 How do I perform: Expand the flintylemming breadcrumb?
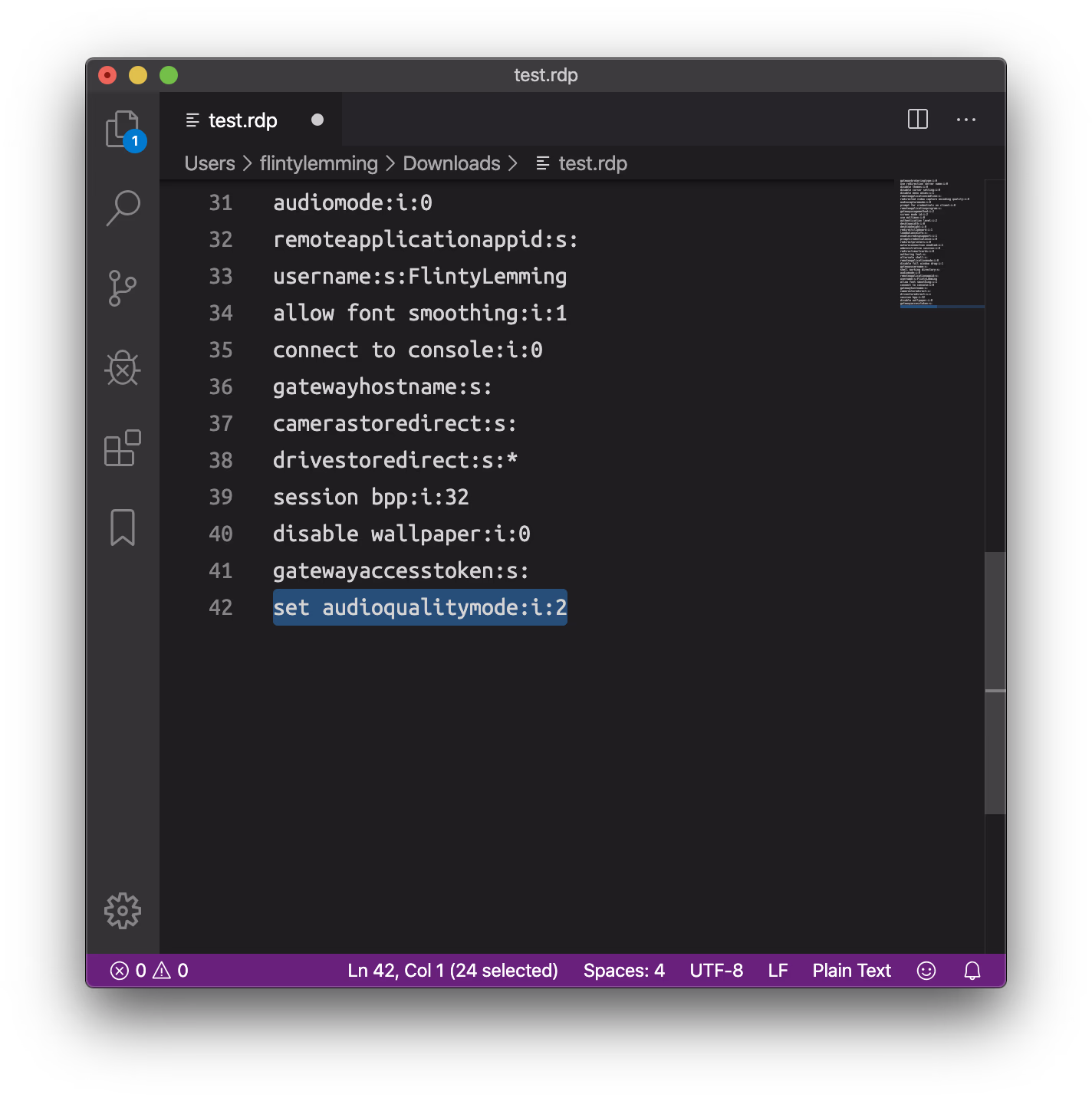(318, 163)
